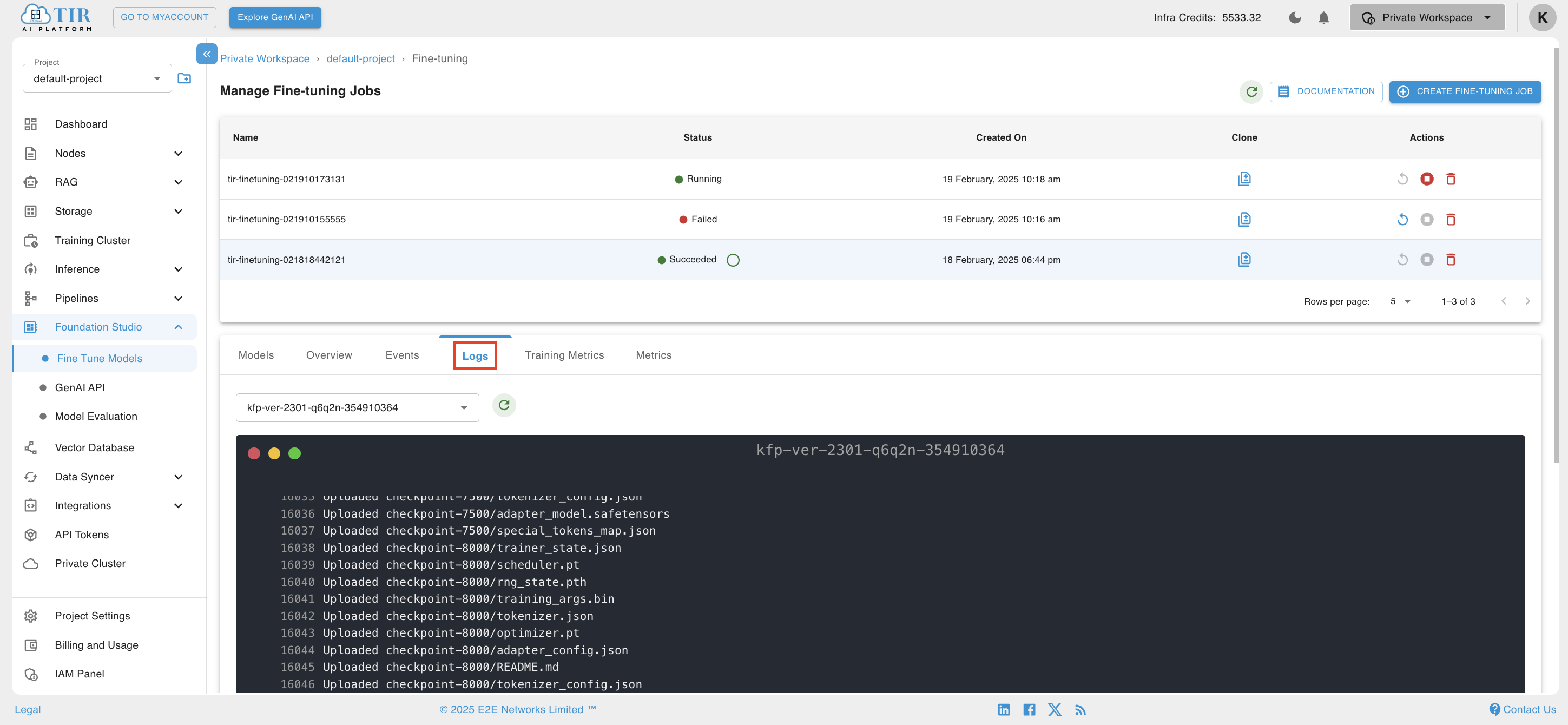This screenshot has height=725, width=1568.
Task: Click the TIR AI Platform logo
Action: pos(56,18)
